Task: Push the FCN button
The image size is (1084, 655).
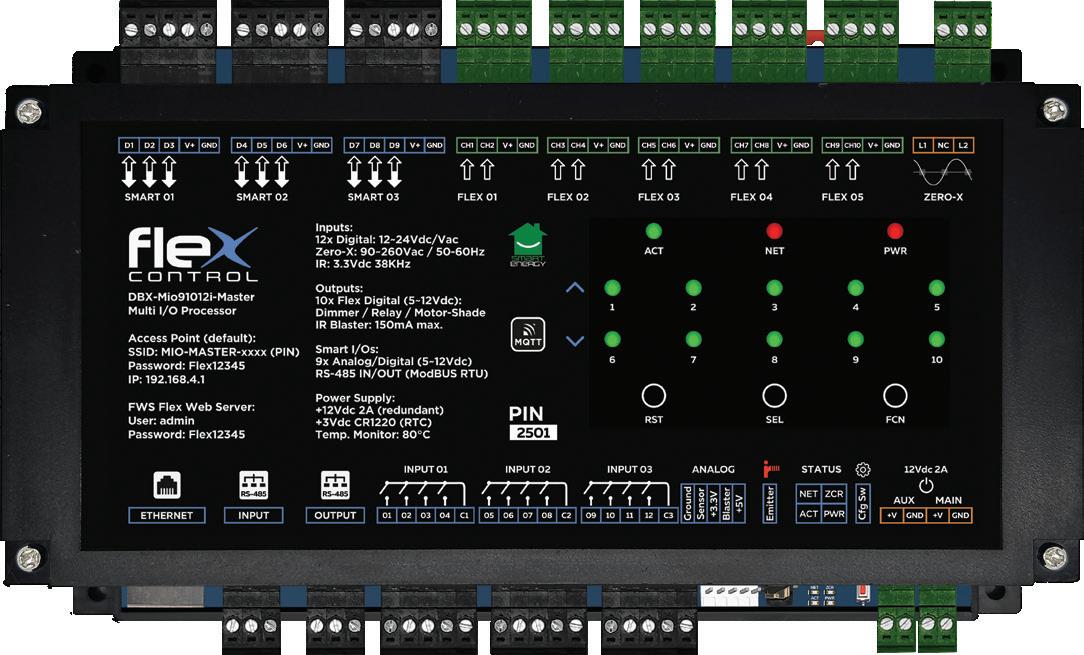Action: (x=895, y=396)
